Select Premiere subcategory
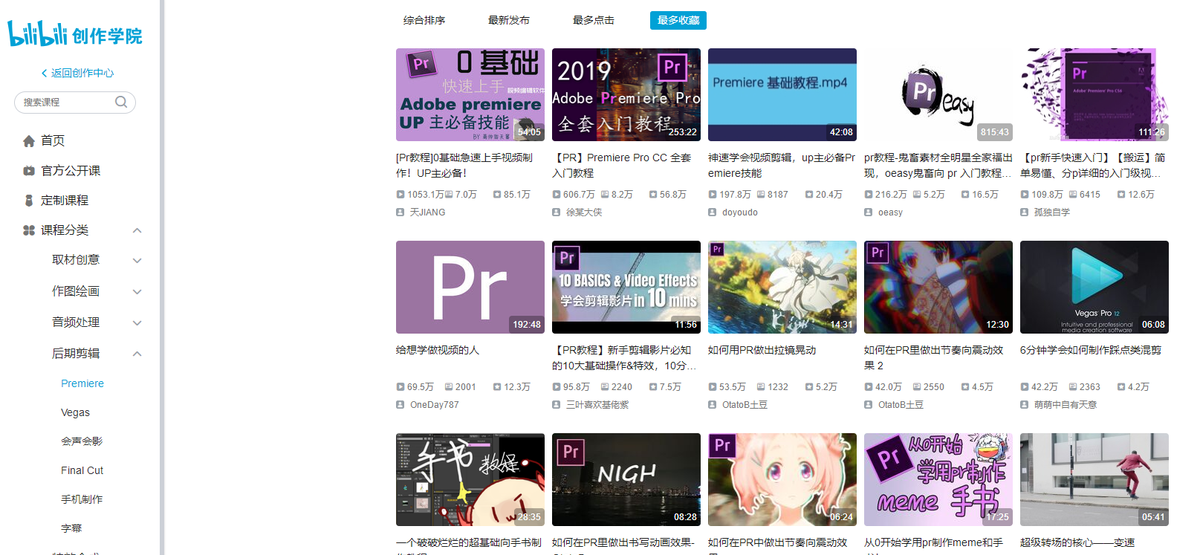 82,383
